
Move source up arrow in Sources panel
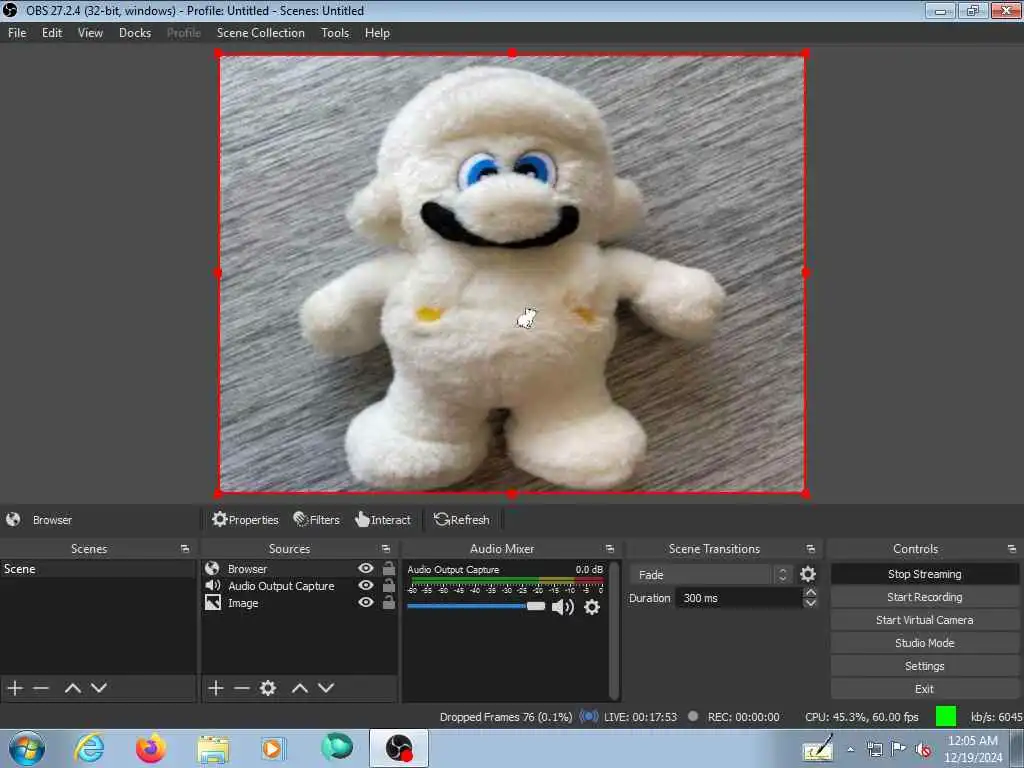[300, 688]
